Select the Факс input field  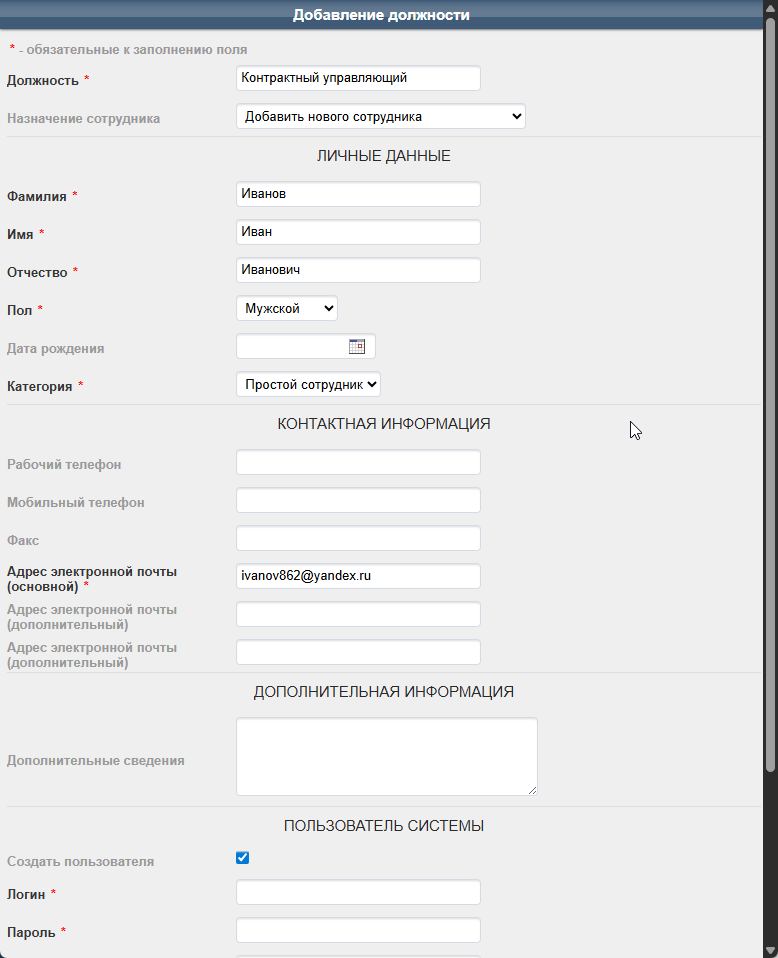pyautogui.click(x=358, y=539)
